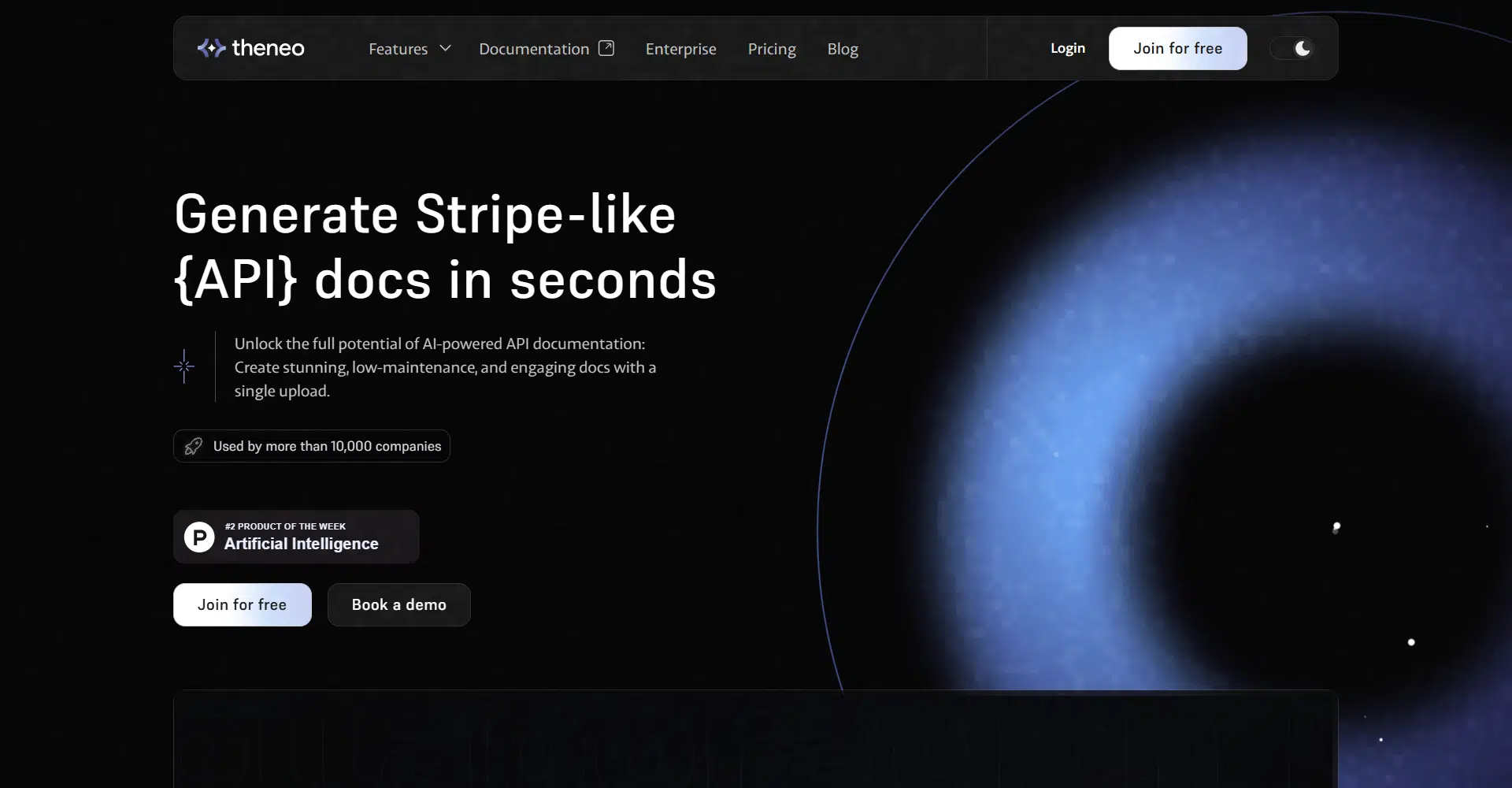
Task: Click the Login link
Action: [1067, 48]
